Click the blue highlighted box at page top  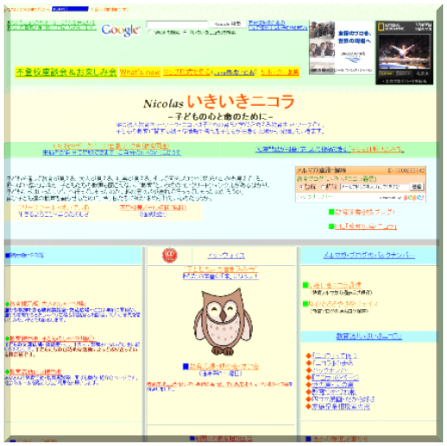pyautogui.click(x=70, y=9)
